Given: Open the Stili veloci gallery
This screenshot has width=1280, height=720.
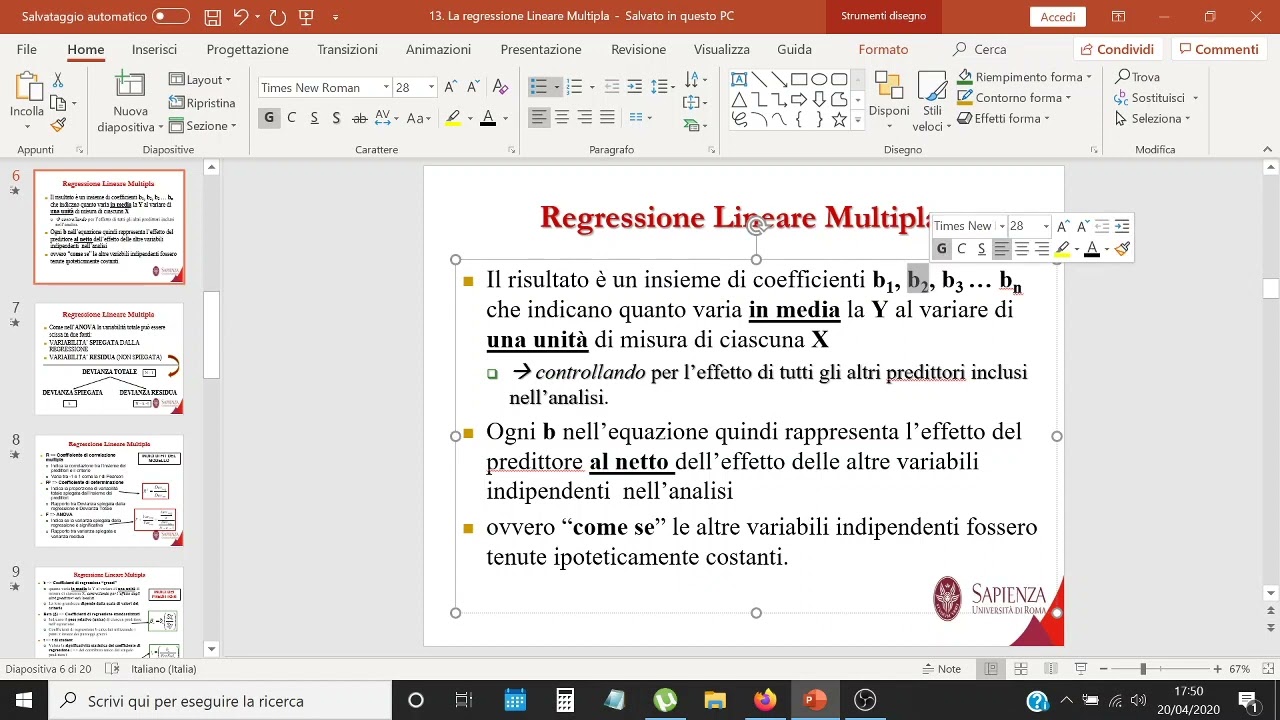Looking at the screenshot, I should (932, 102).
